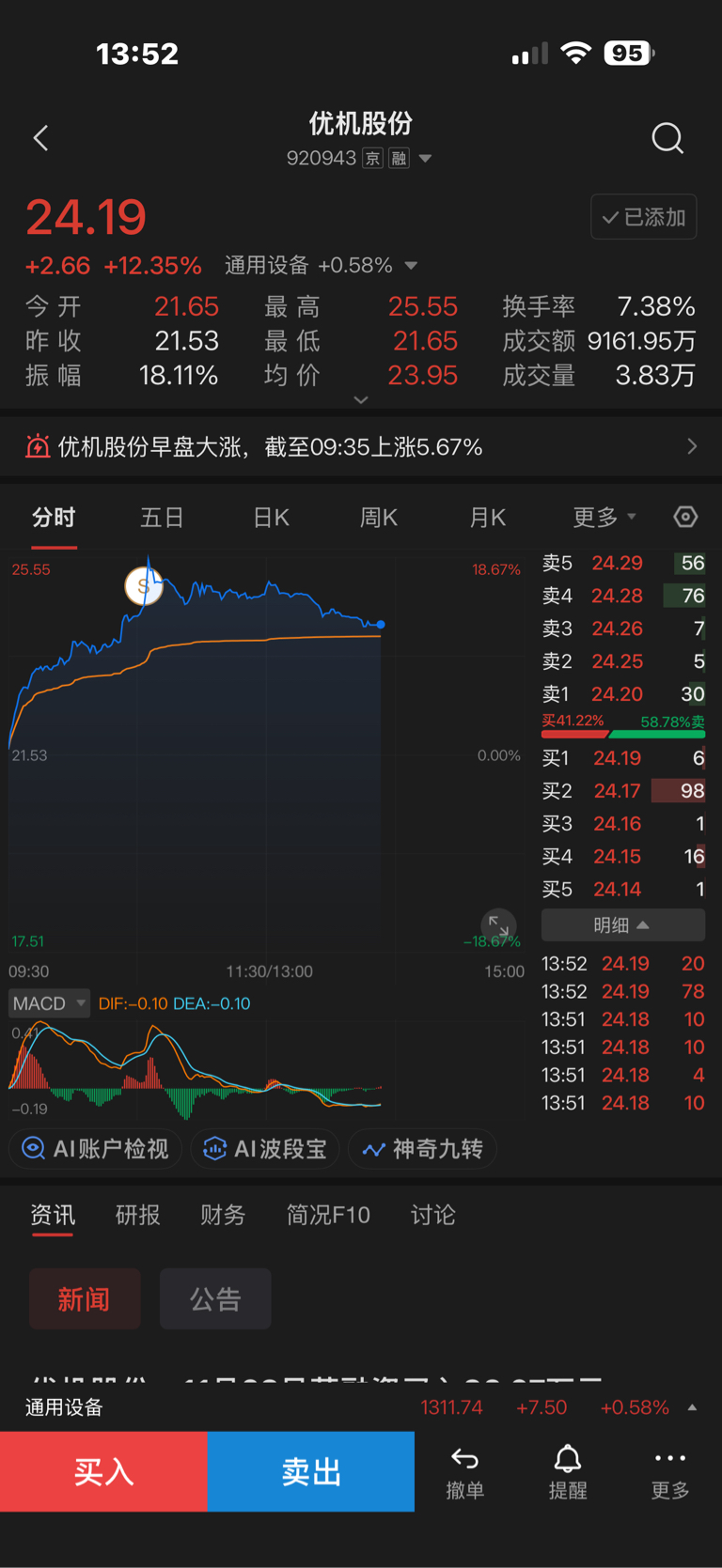Open MACD indicator dropdown

[x=49, y=1003]
